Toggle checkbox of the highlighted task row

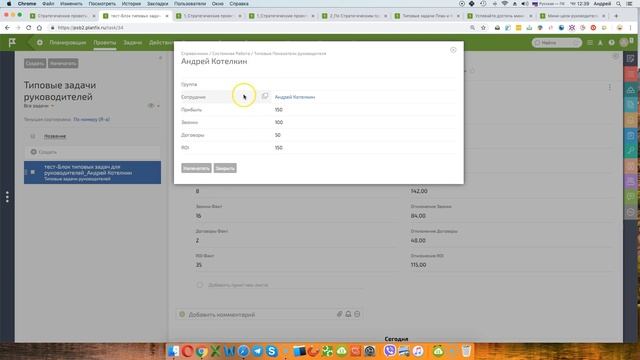point(33,172)
